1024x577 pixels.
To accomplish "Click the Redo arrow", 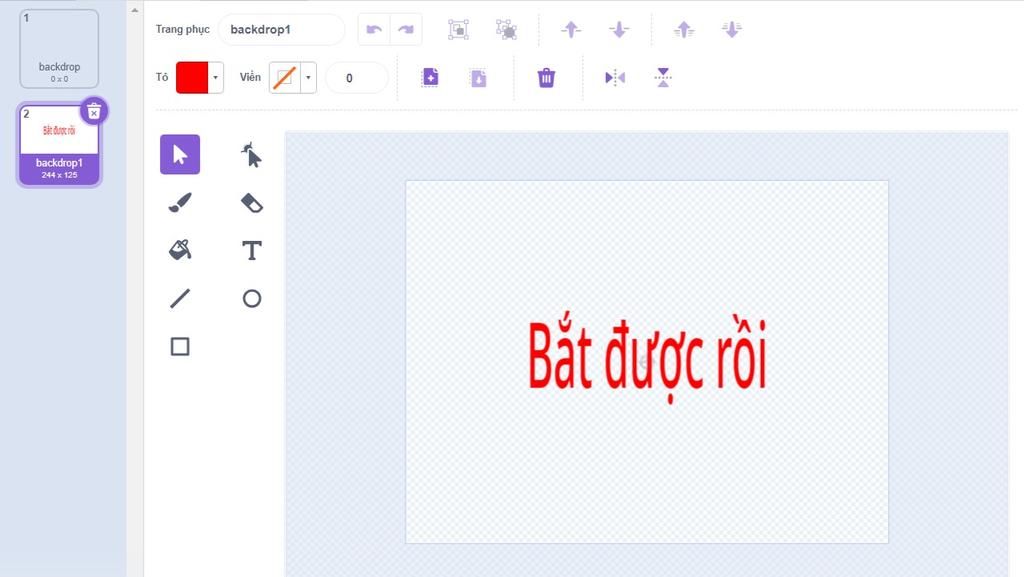I will 406,29.
